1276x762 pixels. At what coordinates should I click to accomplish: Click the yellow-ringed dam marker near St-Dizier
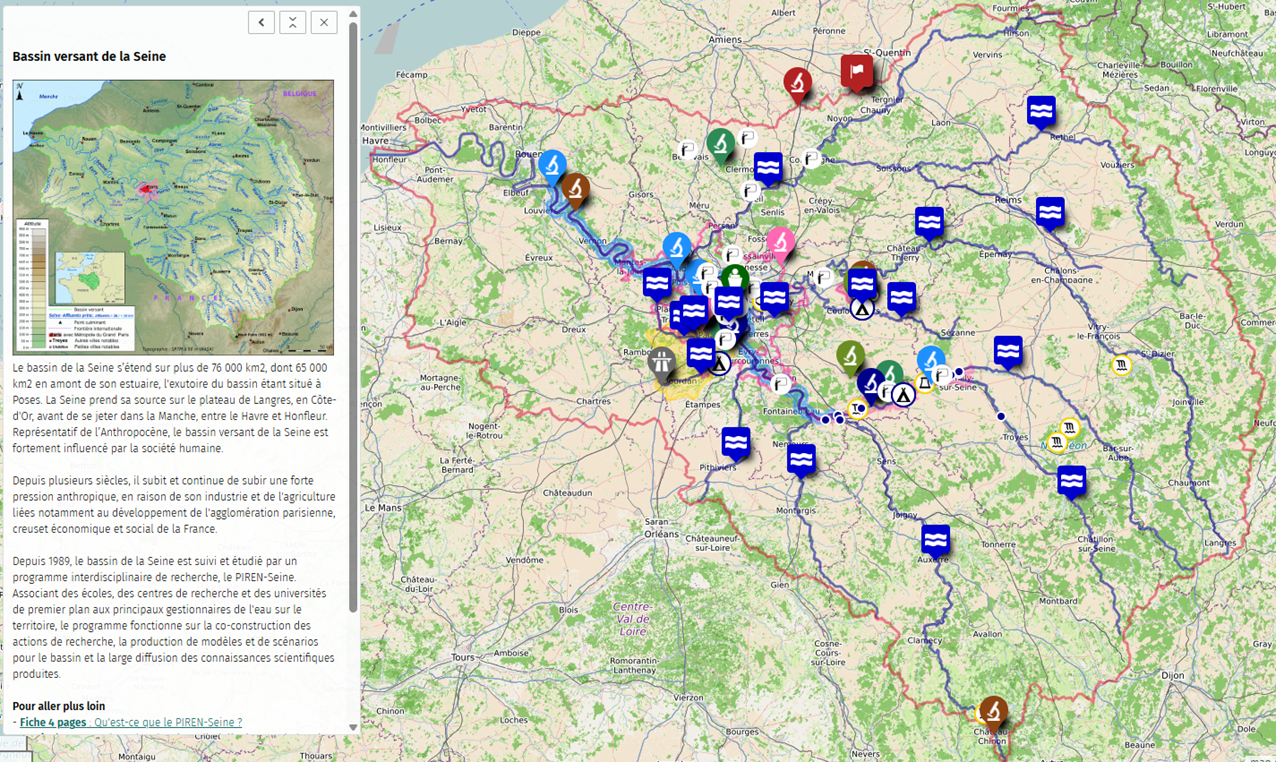pos(1122,366)
